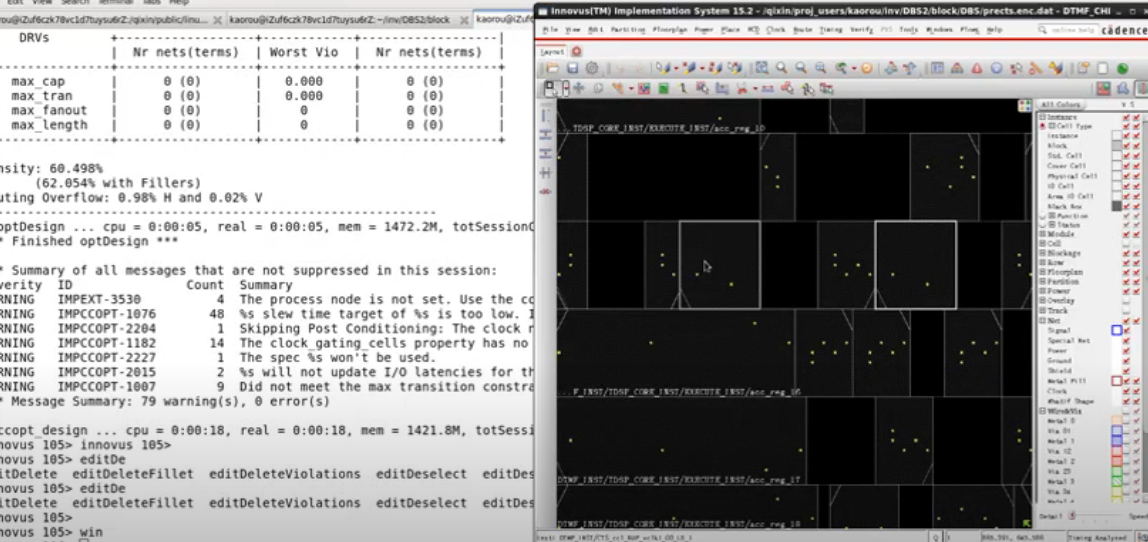
Task: Click the Metal Fill color swatch
Action: tap(1117, 381)
